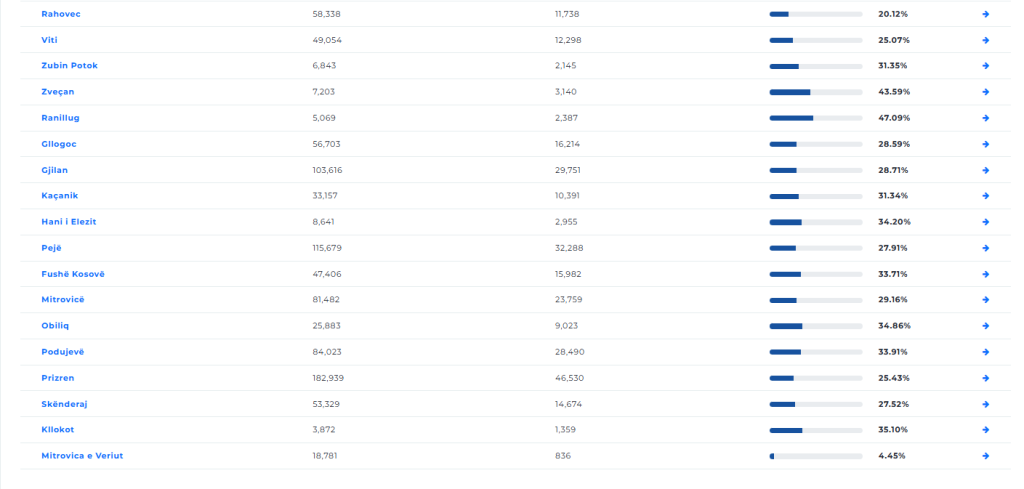This screenshot has height=489, width=1024.
Task: Open arrow icon for Prizren row
Action: 985,378
